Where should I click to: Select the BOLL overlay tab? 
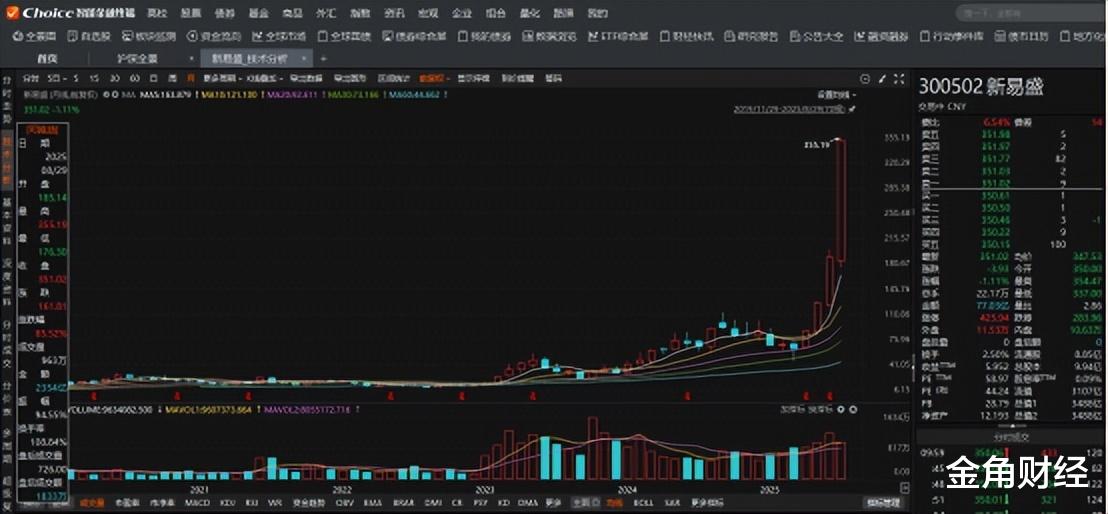click(x=643, y=503)
